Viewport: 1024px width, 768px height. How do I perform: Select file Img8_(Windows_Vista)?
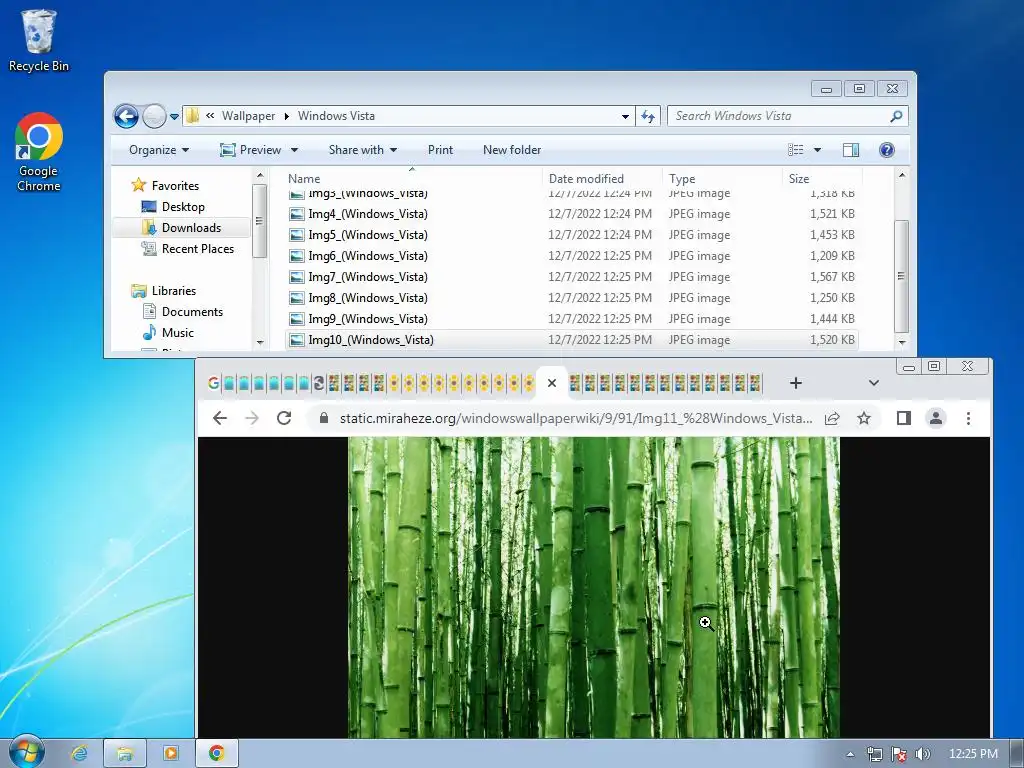(x=571, y=298)
